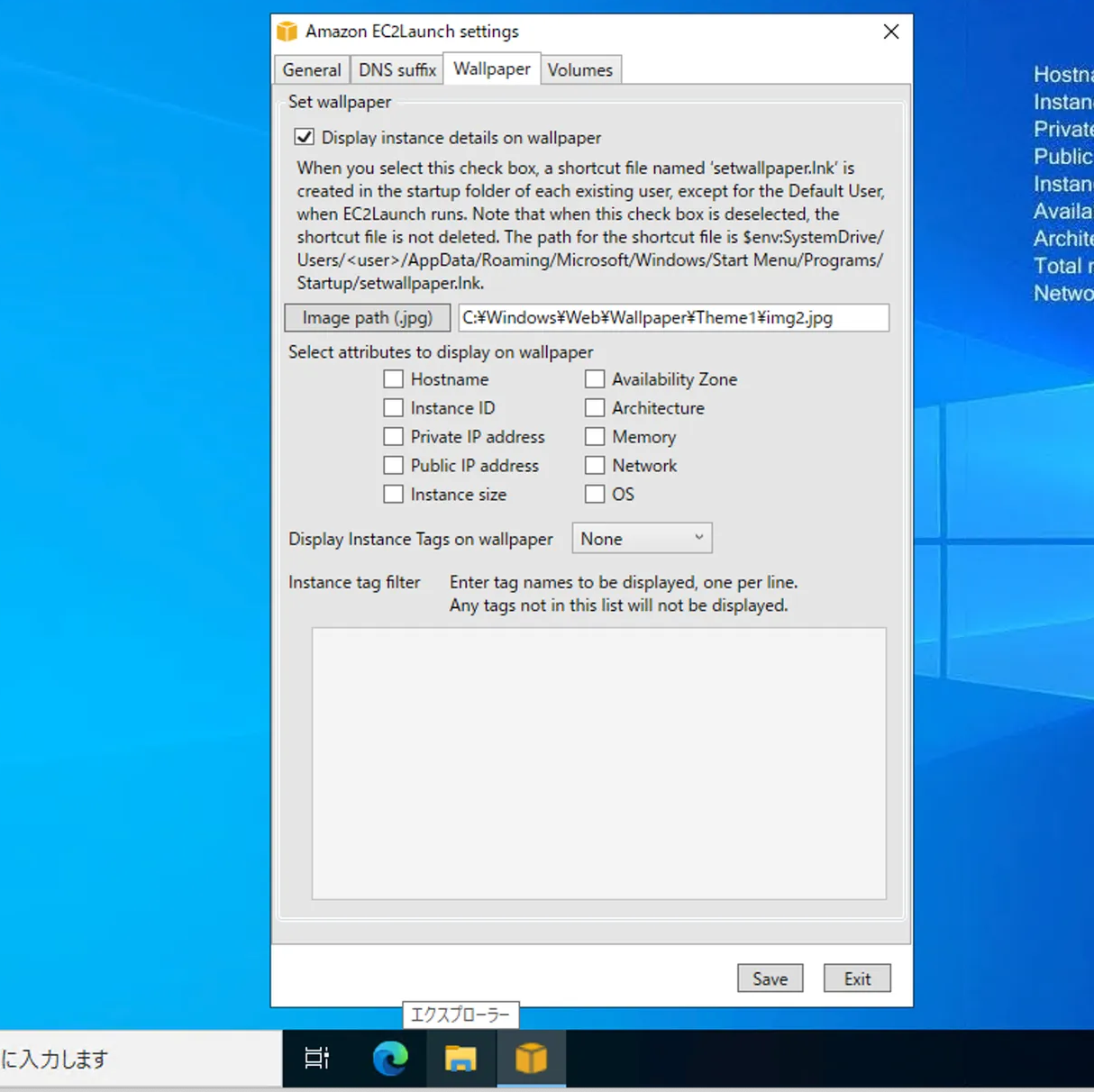Viewport: 1094px width, 1092px height.
Task: Toggle the Instance size checkbox
Action: (394, 495)
